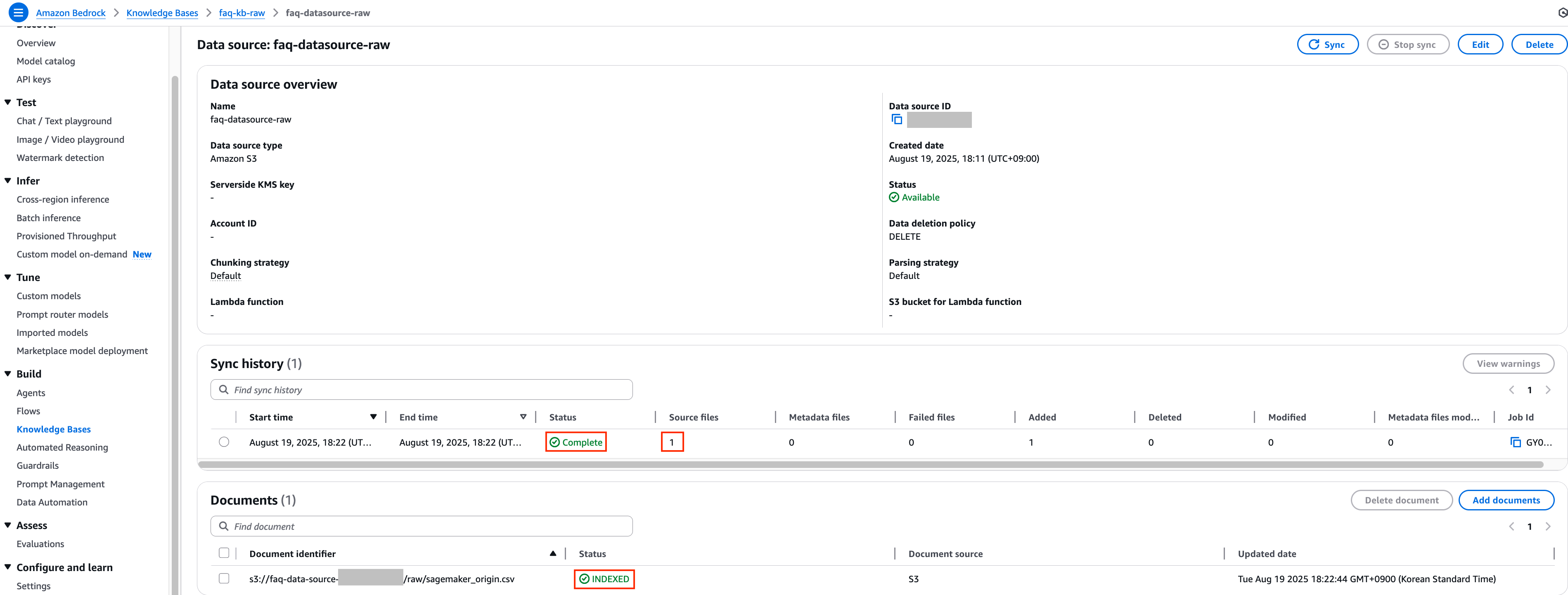Open Agents in the sidebar

pos(31,393)
